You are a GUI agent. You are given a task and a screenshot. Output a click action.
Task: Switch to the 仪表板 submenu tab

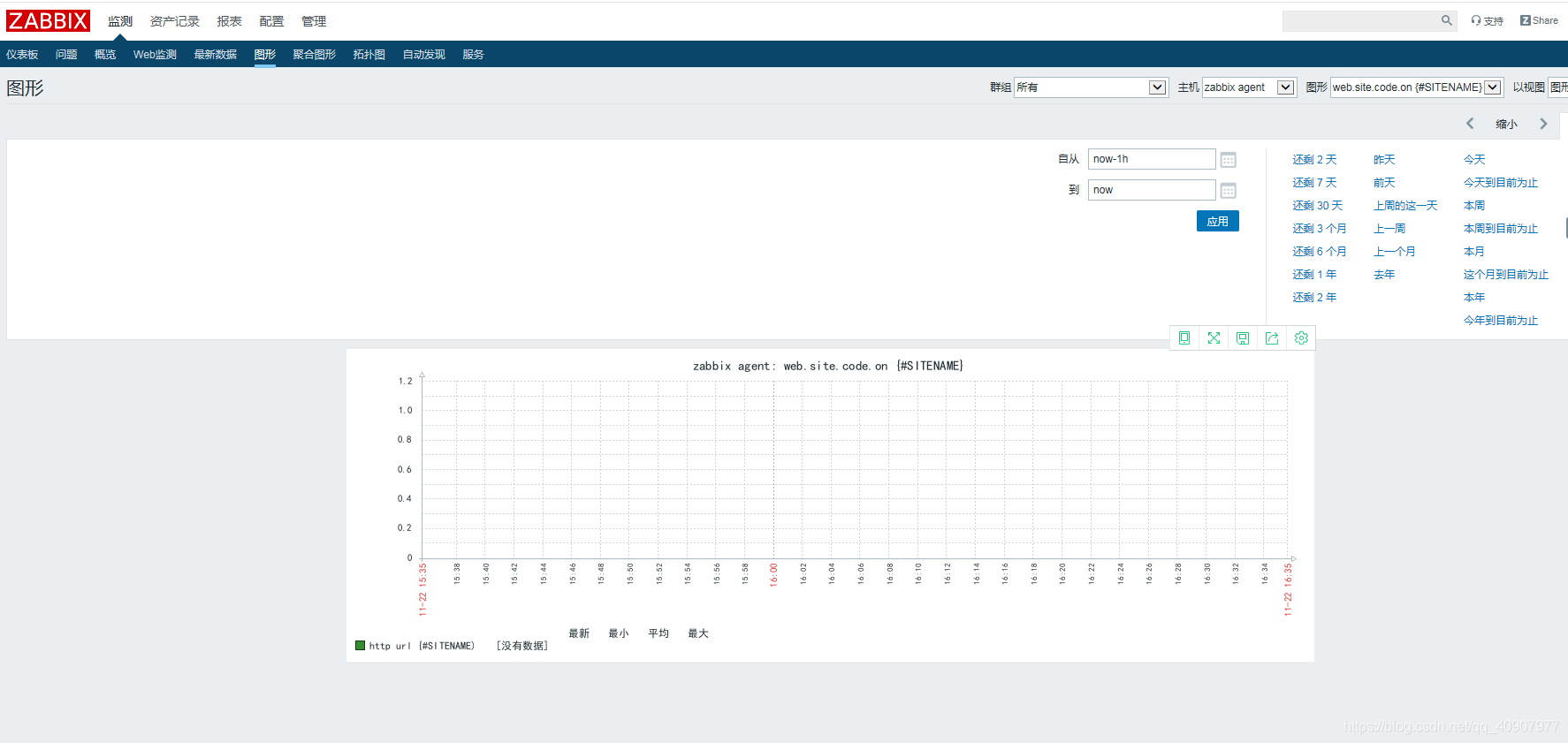coord(22,55)
